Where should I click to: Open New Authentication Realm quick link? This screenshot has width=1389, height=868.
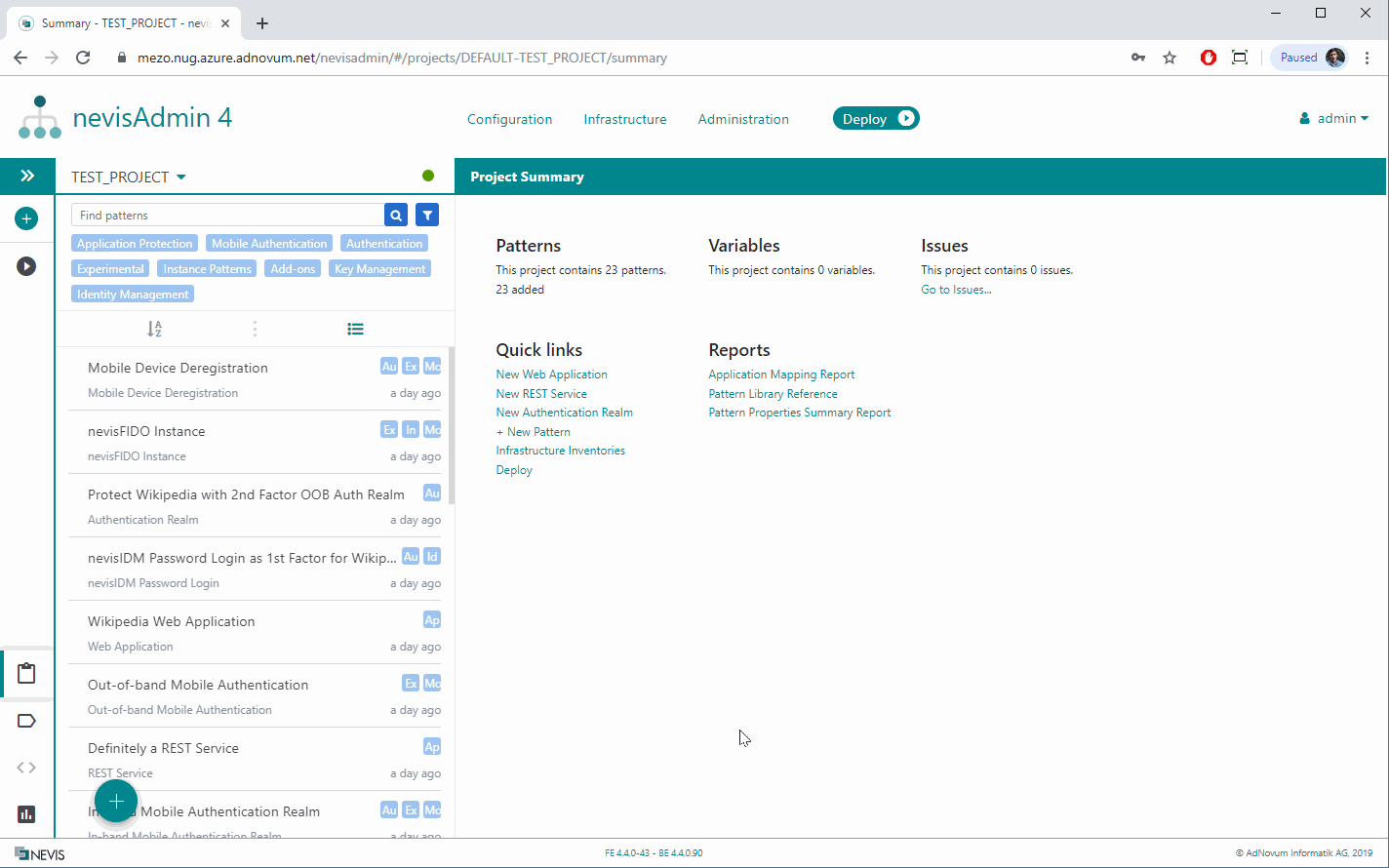coord(564,413)
